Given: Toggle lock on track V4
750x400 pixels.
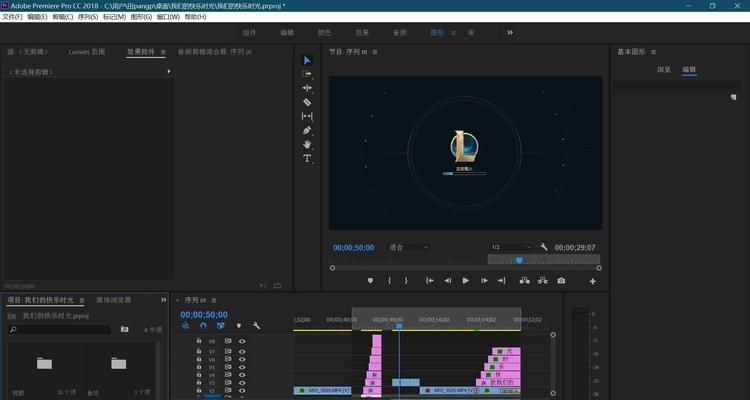Looking at the screenshot, I should tap(199, 375).
